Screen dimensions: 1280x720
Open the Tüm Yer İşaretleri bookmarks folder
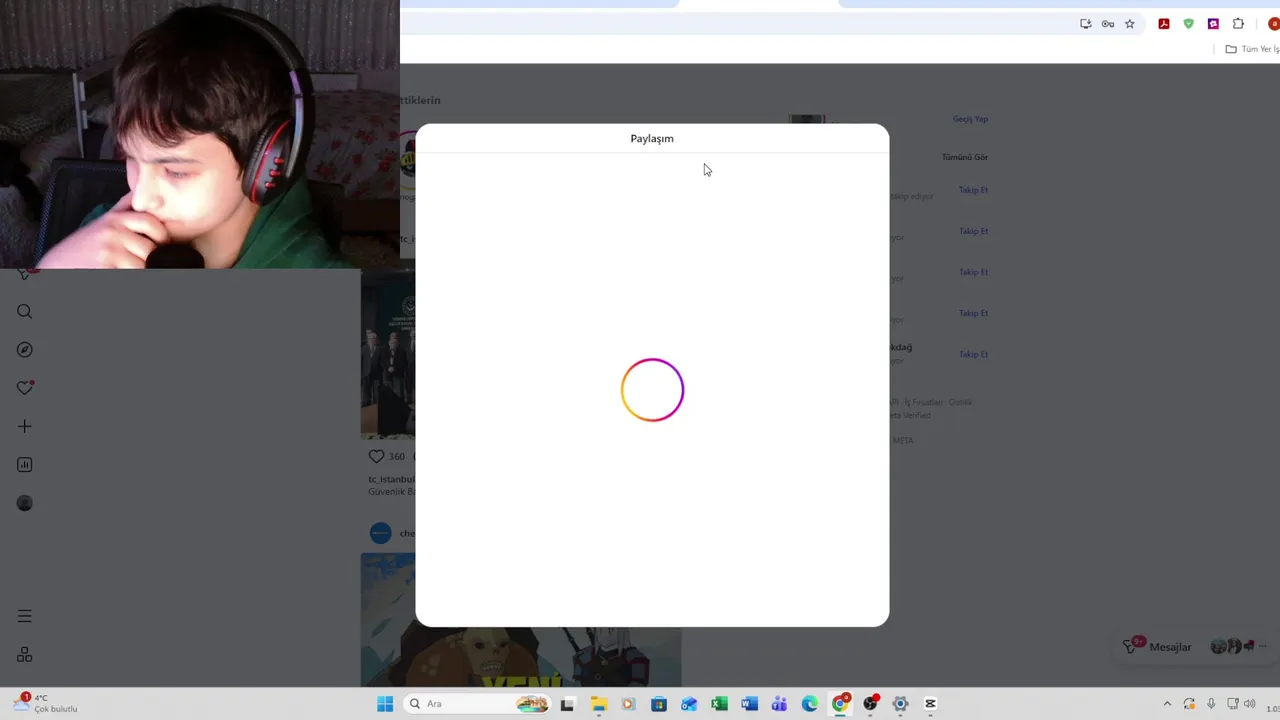pyautogui.click(x=1252, y=49)
